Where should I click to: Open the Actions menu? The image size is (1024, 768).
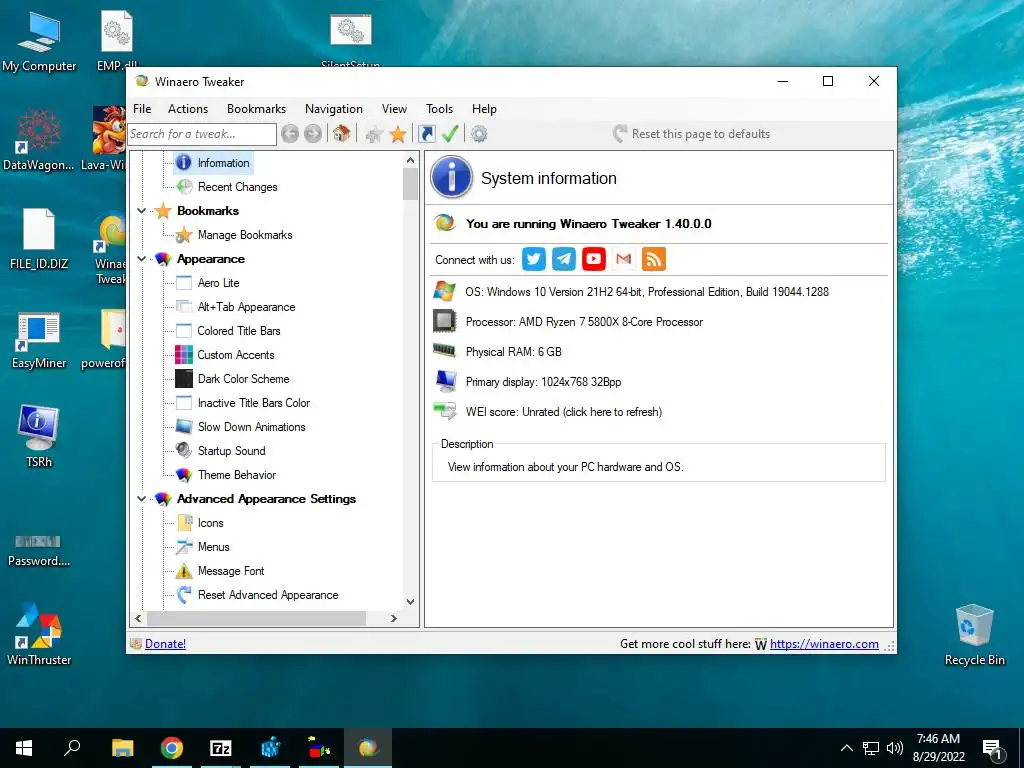point(188,109)
